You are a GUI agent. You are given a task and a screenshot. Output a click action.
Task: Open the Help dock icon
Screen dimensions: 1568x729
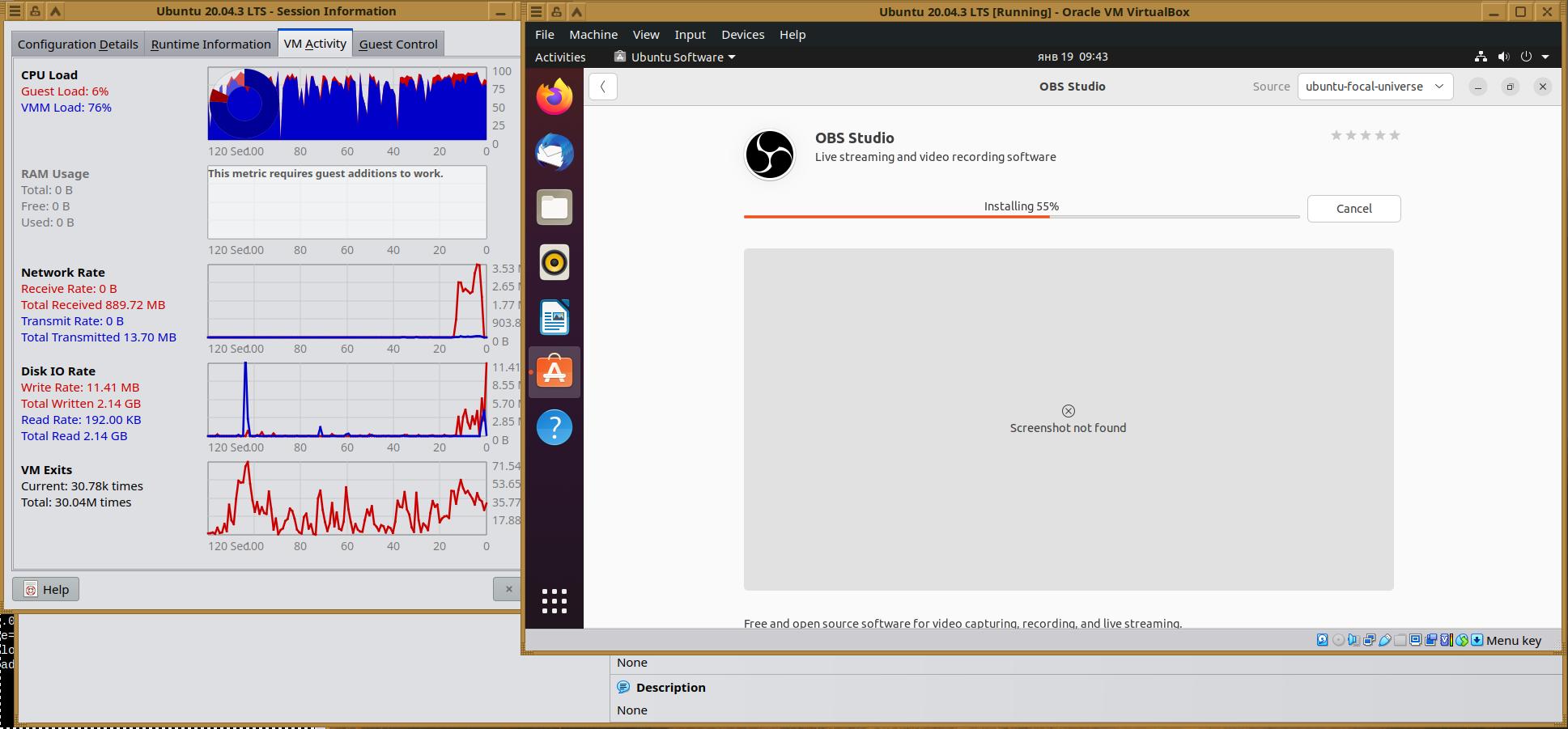tap(555, 427)
